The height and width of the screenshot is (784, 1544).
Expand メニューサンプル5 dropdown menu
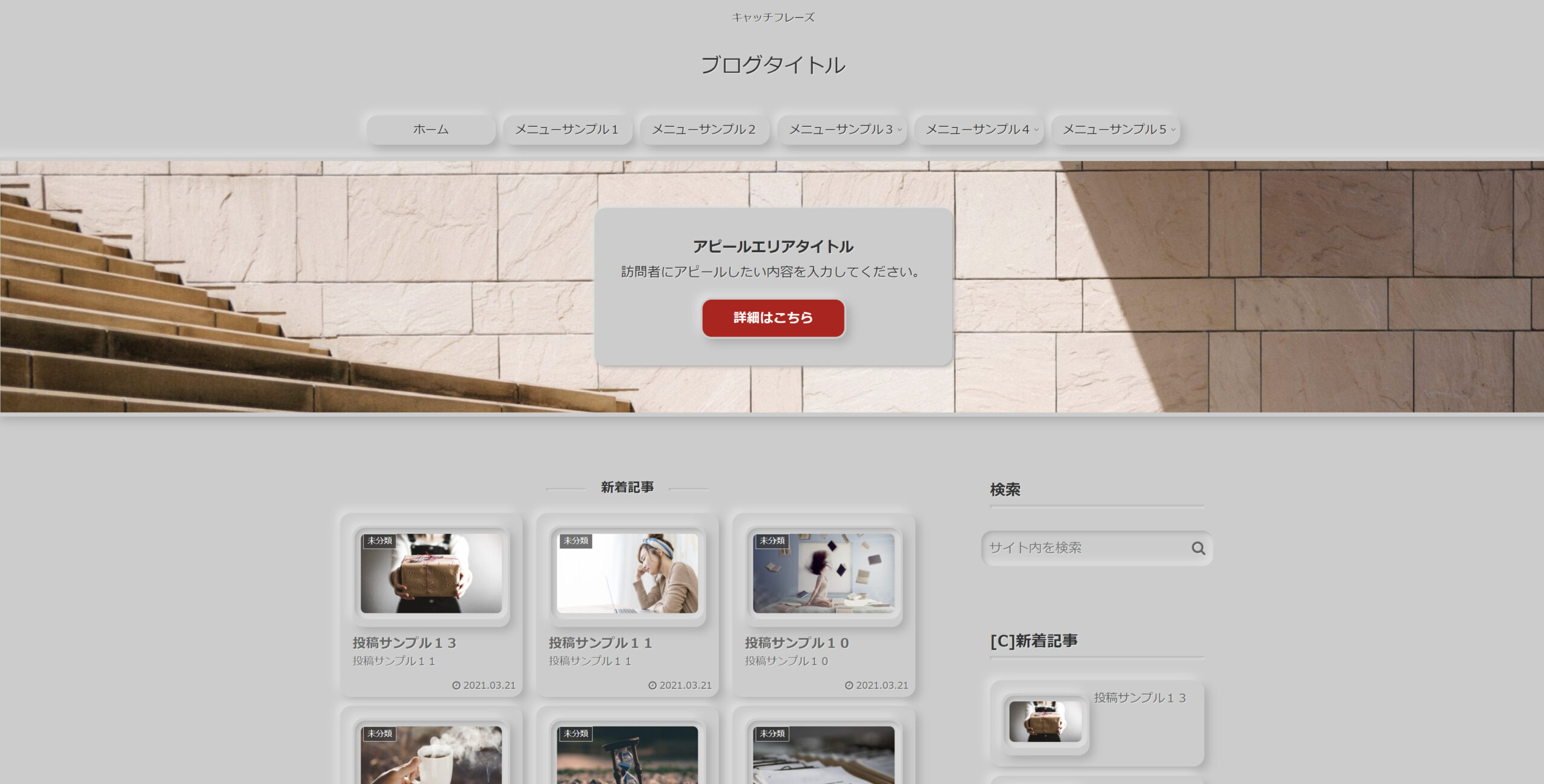pyautogui.click(x=1116, y=129)
